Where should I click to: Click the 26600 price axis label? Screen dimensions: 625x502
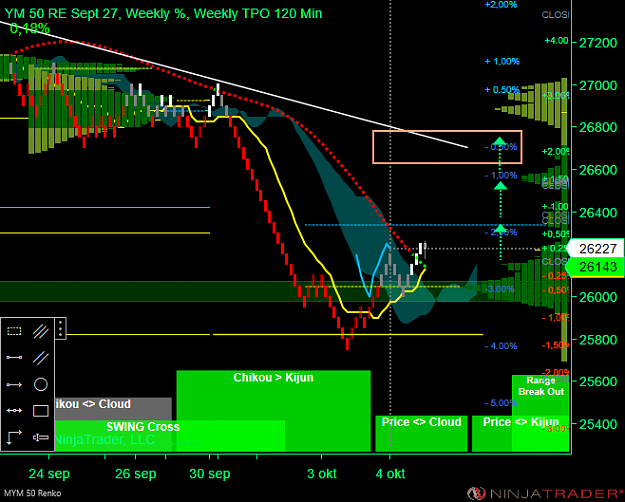600,170
